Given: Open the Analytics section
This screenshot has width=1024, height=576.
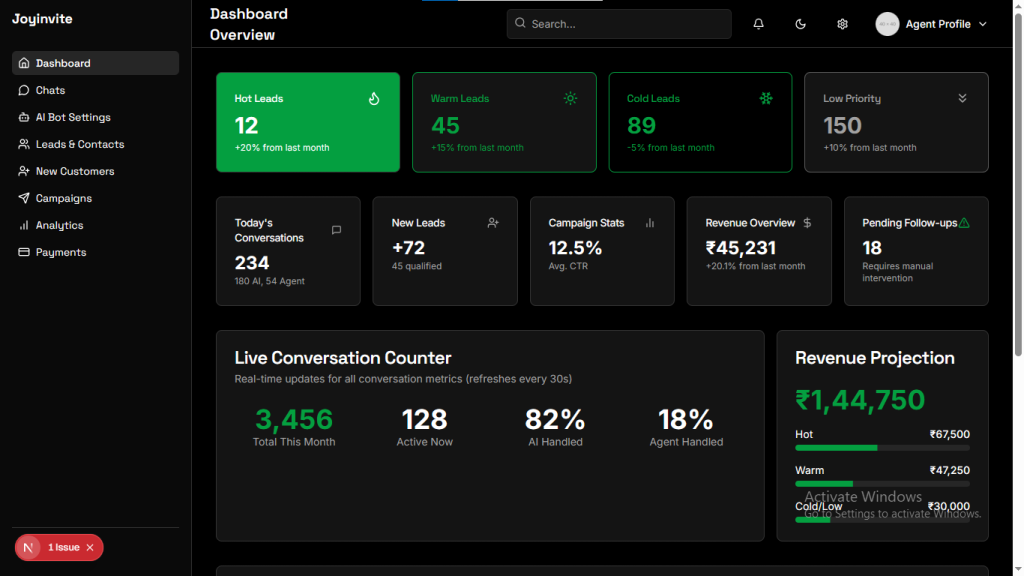Looking at the screenshot, I should tap(59, 225).
